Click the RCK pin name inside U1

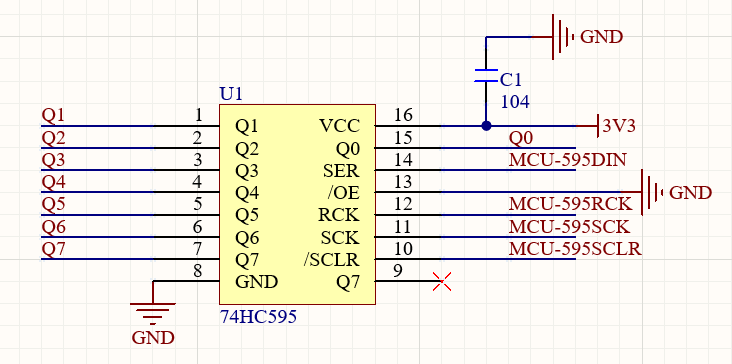click(339, 215)
